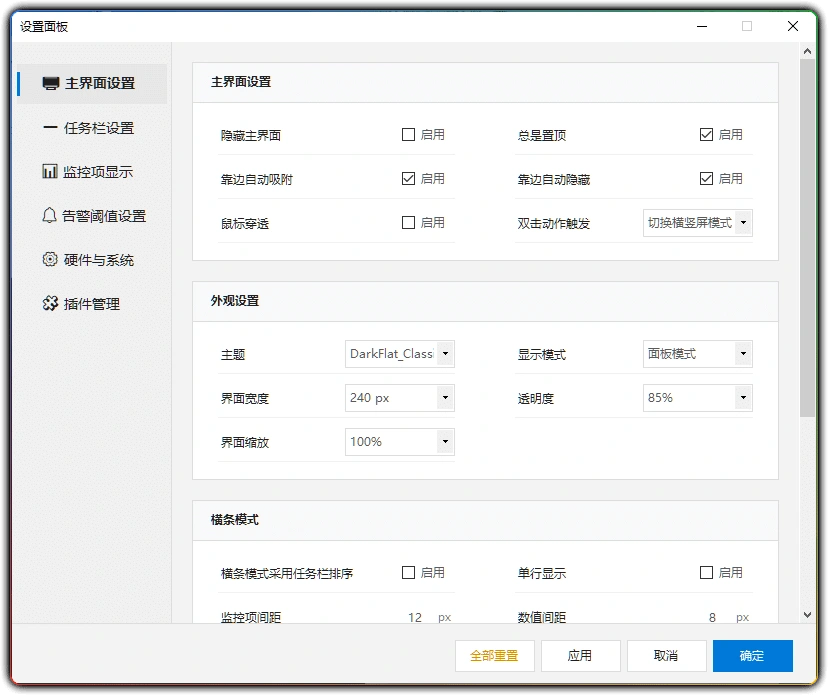
Task: Open 主题 DarkFlat_Classic dropdown
Action: (x=400, y=354)
